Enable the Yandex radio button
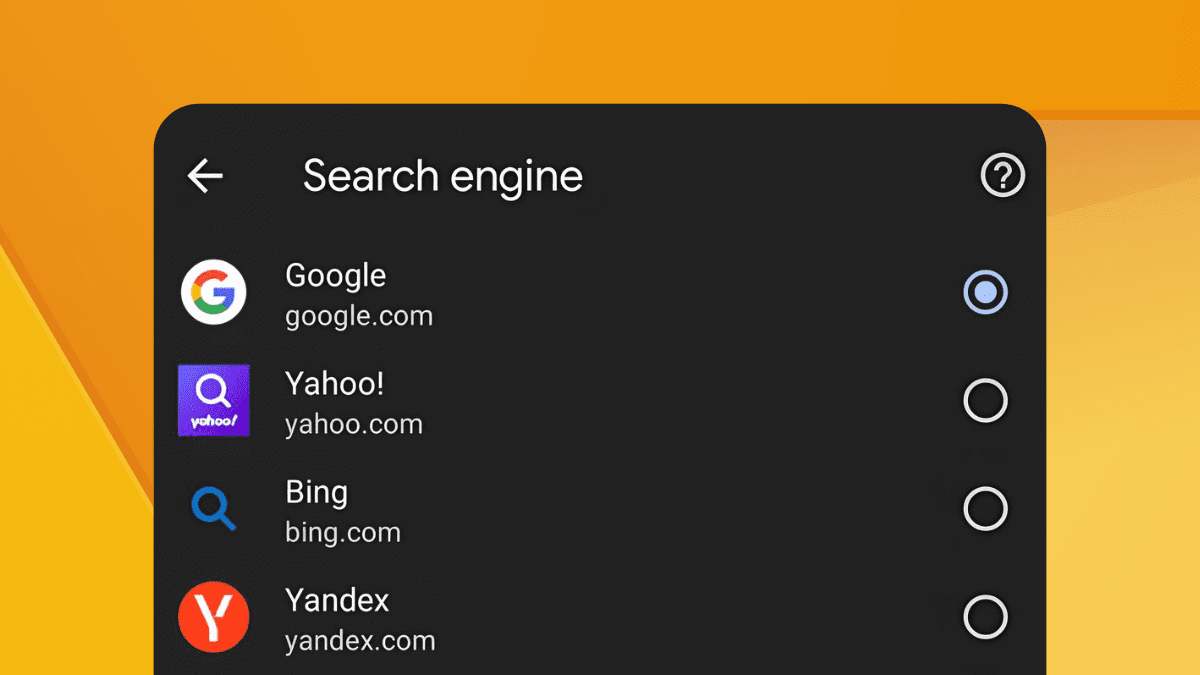This screenshot has width=1200, height=675. pos(985,616)
